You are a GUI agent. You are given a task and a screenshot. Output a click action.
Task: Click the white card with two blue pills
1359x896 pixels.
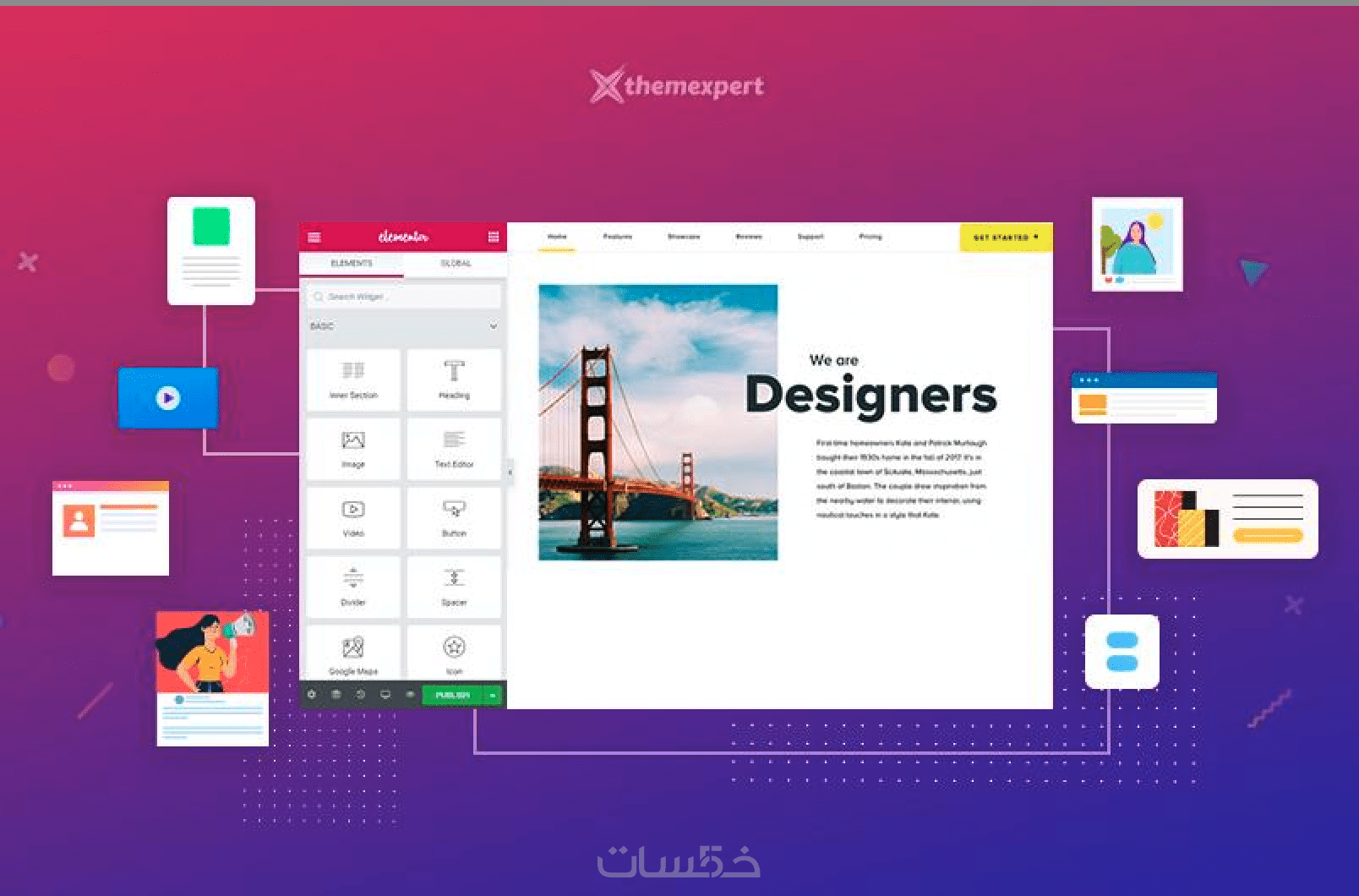1122,652
